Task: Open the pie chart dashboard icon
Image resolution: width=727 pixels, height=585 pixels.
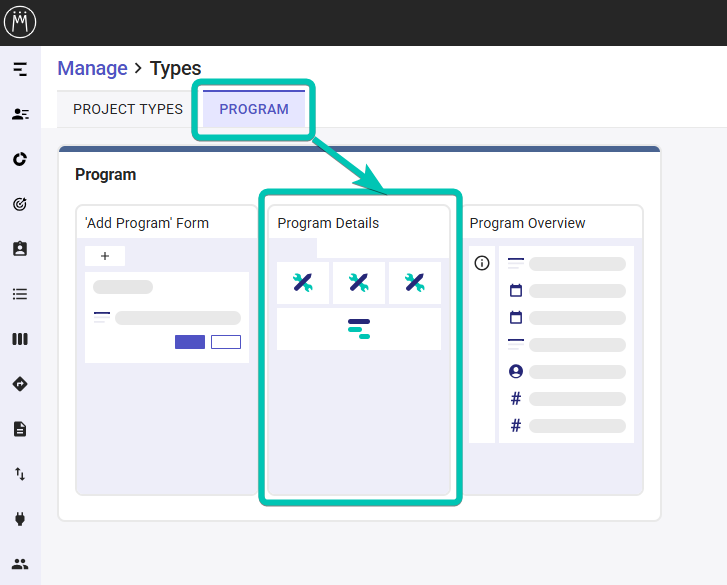Action: click(x=20, y=159)
